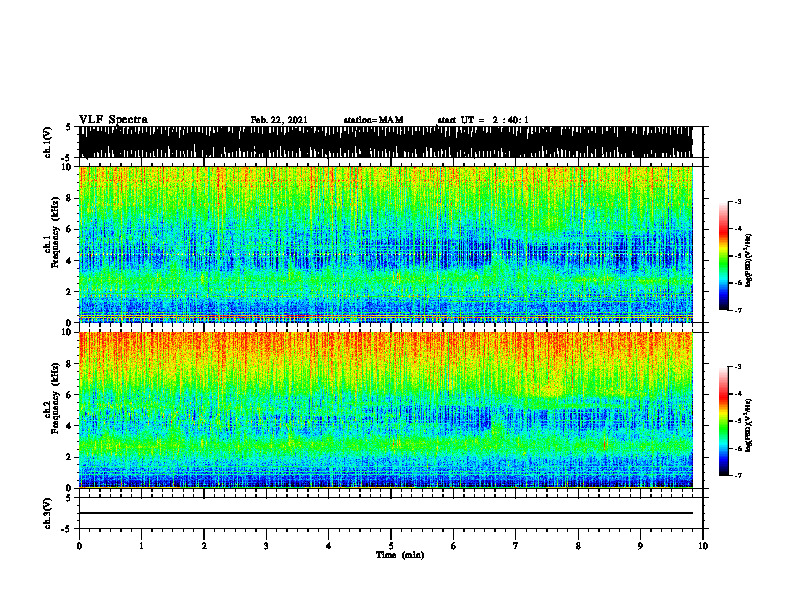792x612 pixels.
Task: Click the date 'Feb. 22, 2021'
Action: point(279,120)
